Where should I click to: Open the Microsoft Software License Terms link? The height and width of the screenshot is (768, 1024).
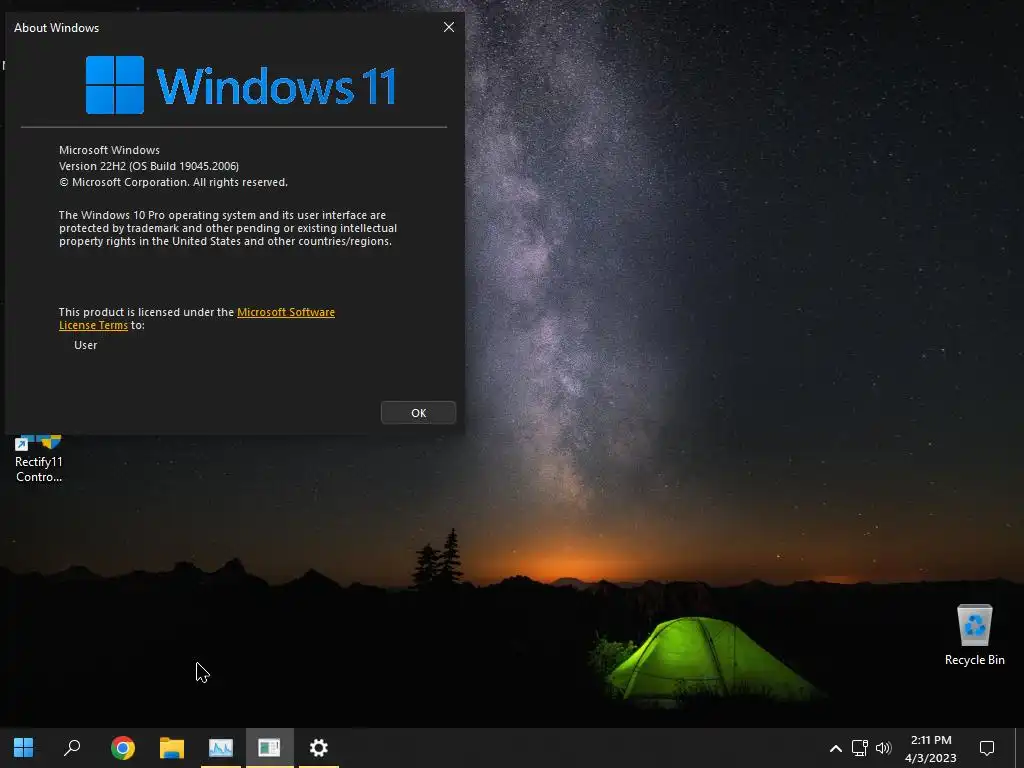(285, 312)
